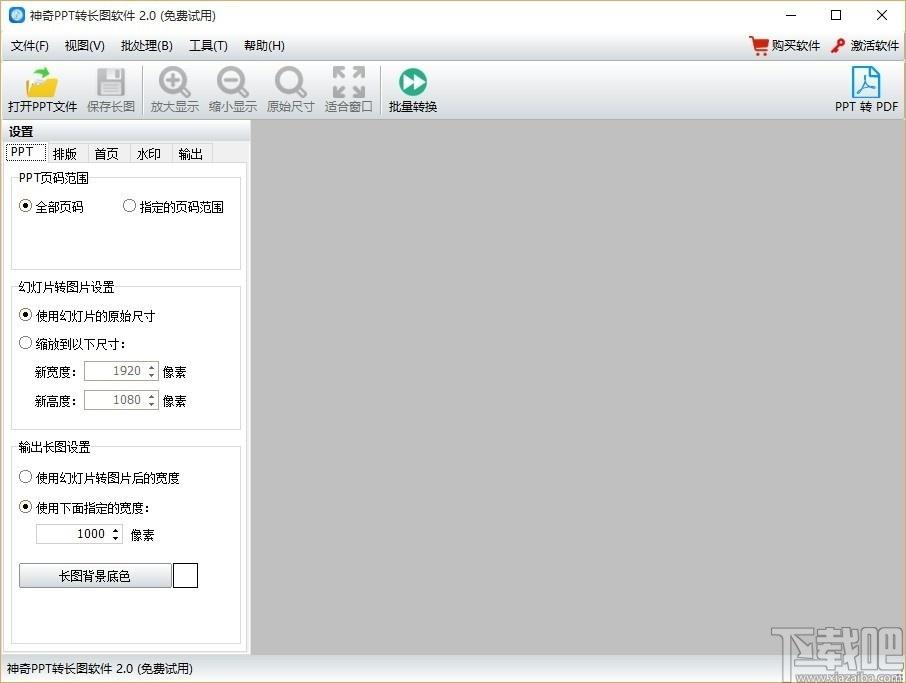The height and width of the screenshot is (683, 906).
Task: Click the 幻灯片转图片设置 group label
Action: coord(66,287)
